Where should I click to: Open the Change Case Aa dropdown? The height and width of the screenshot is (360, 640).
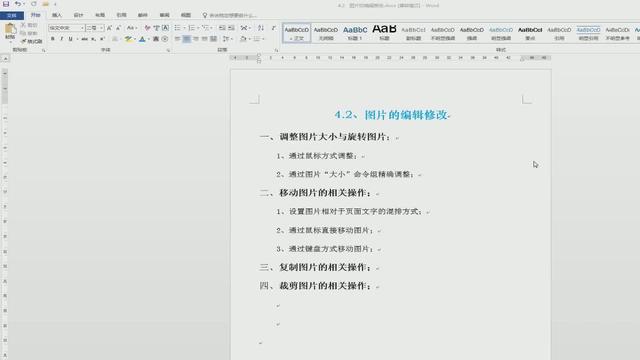(x=132, y=28)
